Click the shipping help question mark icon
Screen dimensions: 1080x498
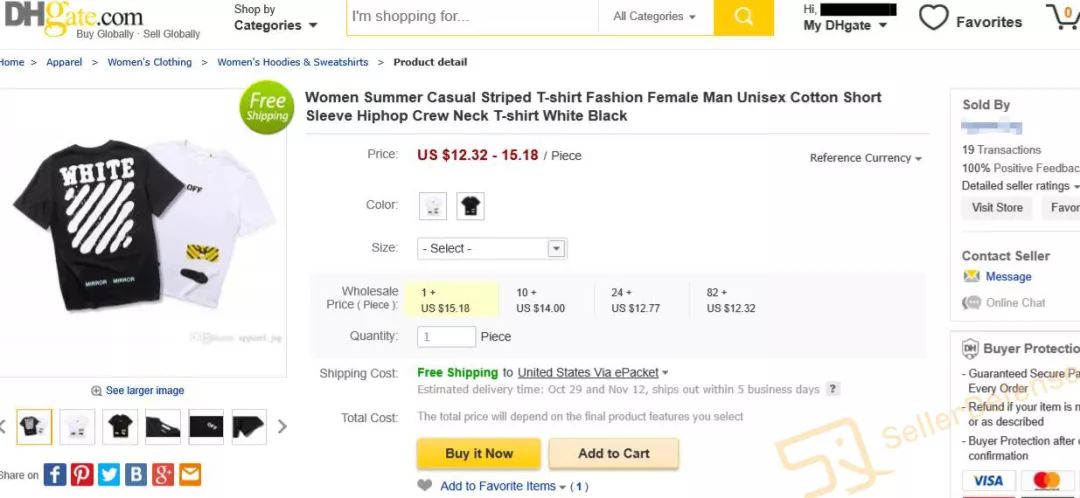(833, 389)
